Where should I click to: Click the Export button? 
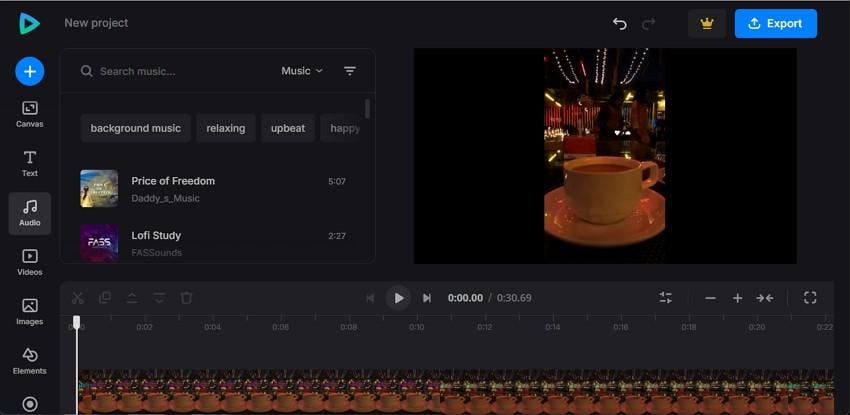(776, 24)
